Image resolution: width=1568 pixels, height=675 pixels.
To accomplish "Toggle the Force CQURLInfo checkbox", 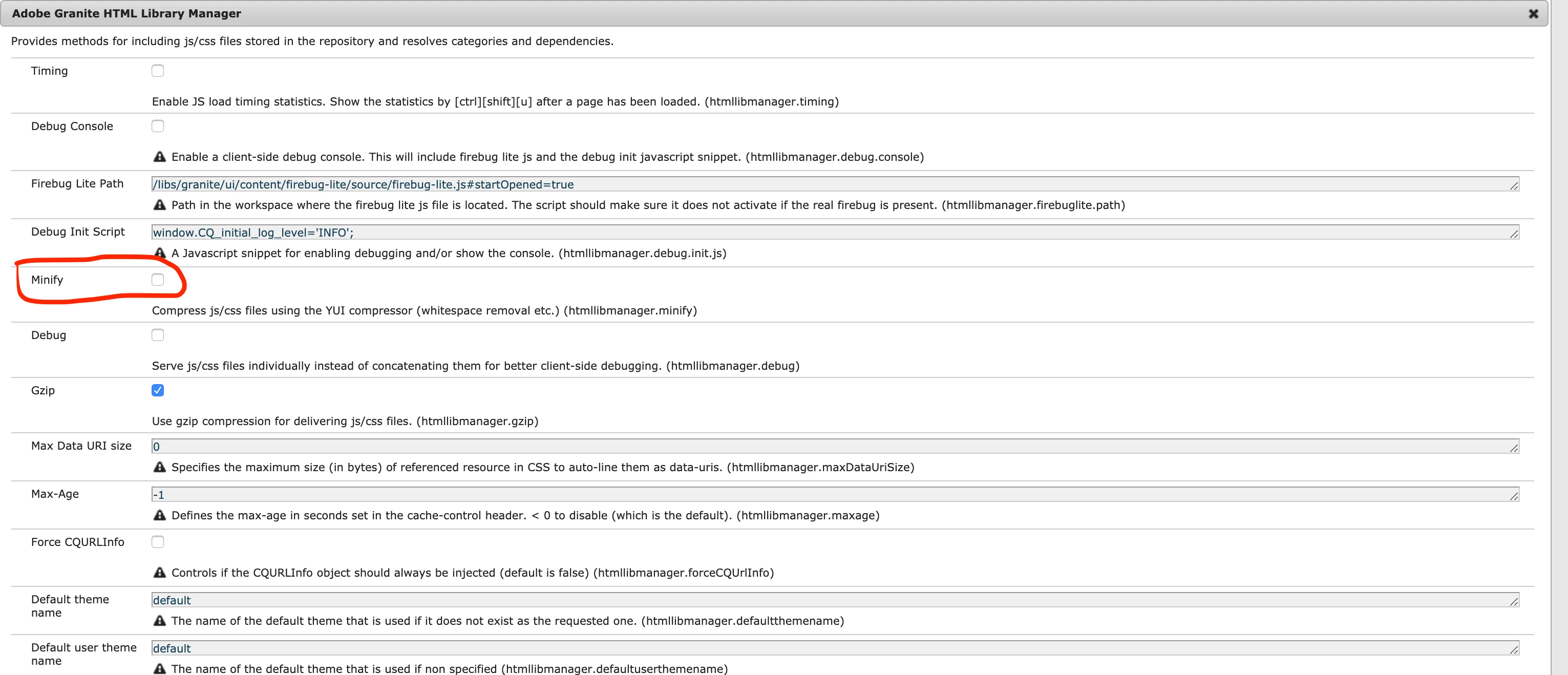I will point(158,542).
